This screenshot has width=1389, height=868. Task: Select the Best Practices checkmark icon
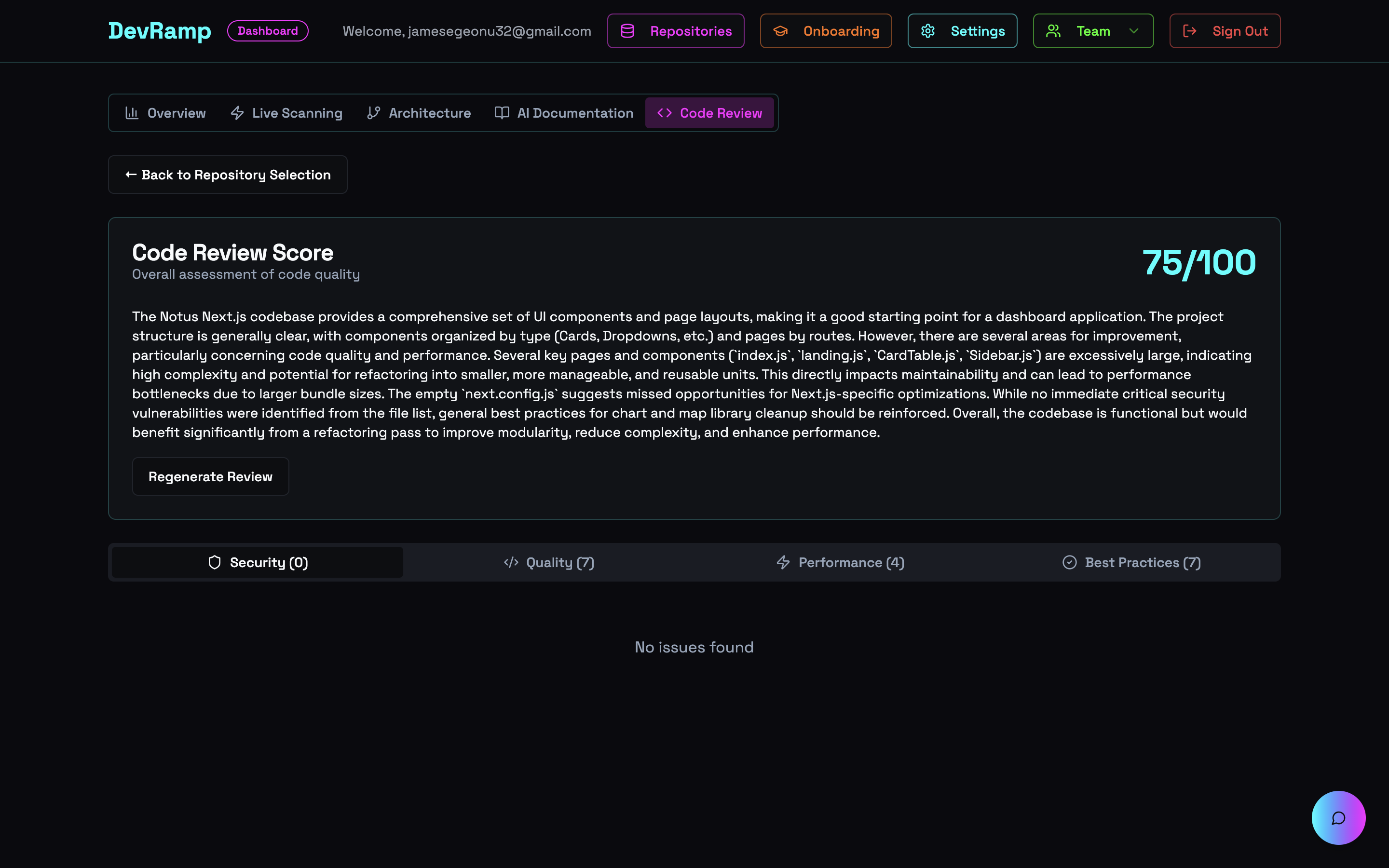point(1070,562)
